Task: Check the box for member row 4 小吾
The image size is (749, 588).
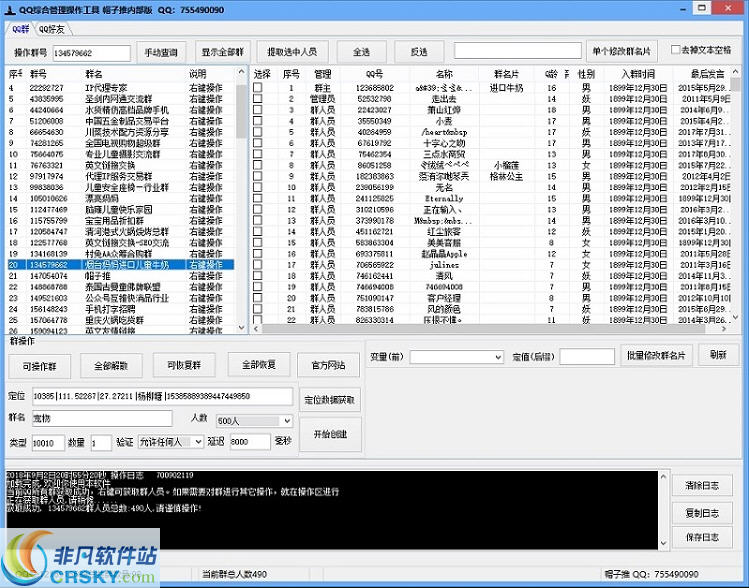Action: (257, 120)
